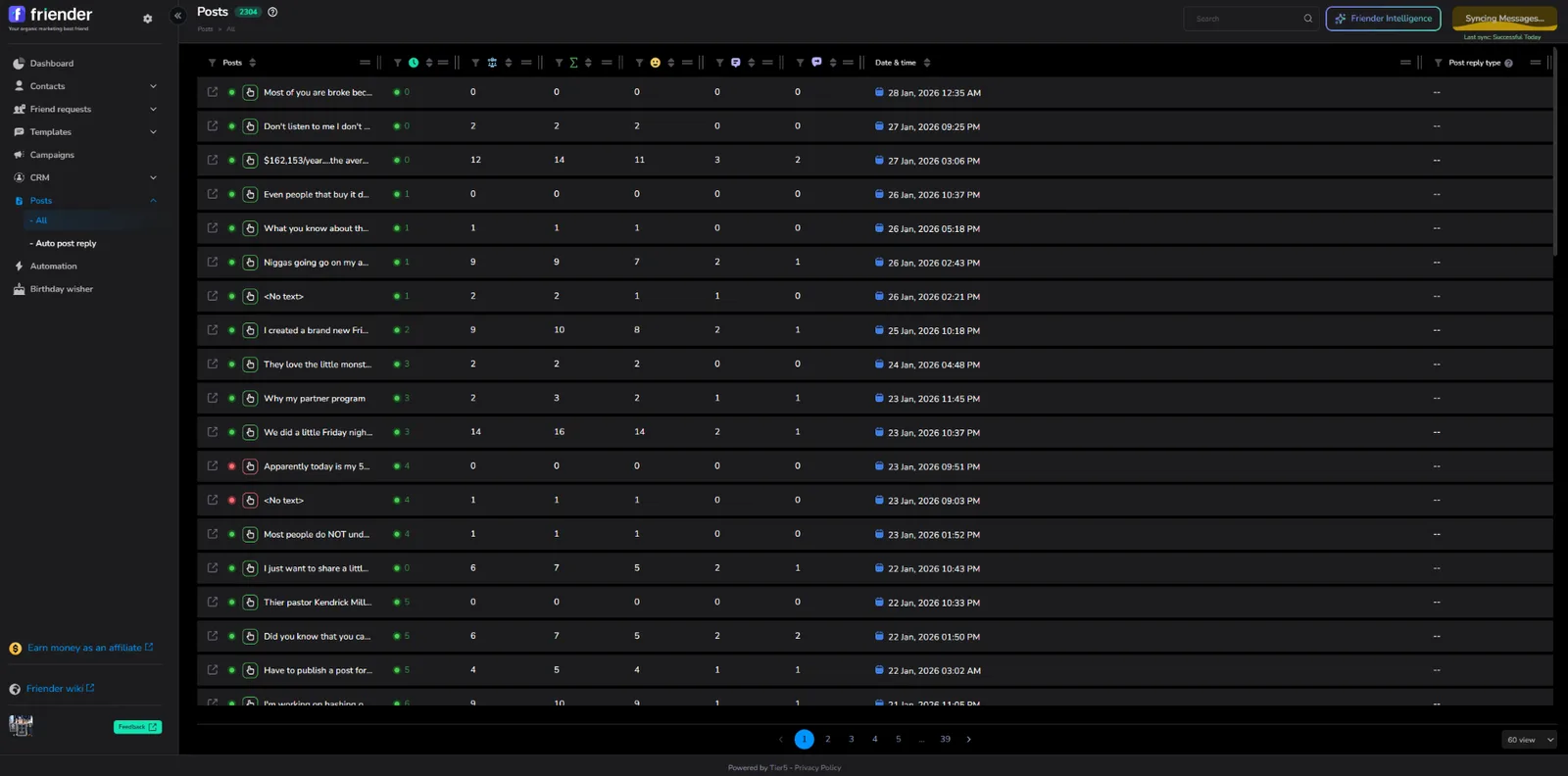Image resolution: width=1568 pixels, height=776 pixels.
Task: Toggle status dot on 'We did a little Friday' row
Action: (232, 432)
